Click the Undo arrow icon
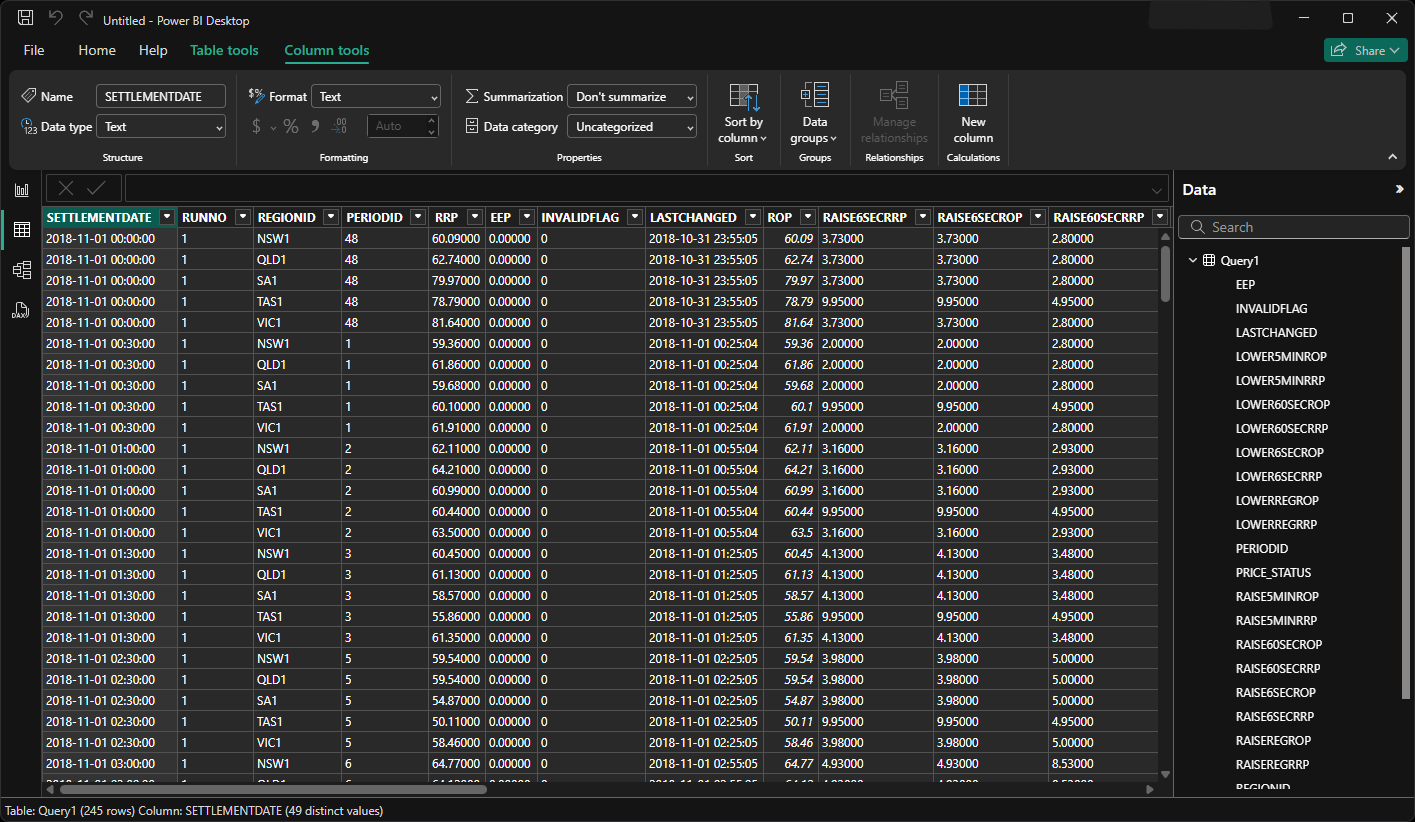This screenshot has width=1415, height=822. (56, 19)
